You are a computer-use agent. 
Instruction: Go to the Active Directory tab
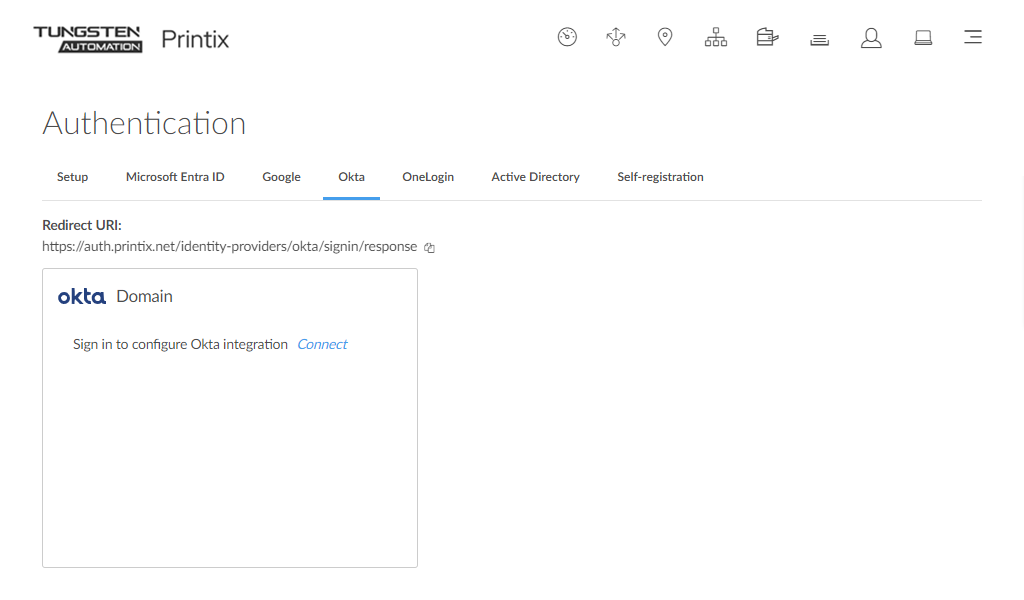pyautogui.click(x=535, y=177)
